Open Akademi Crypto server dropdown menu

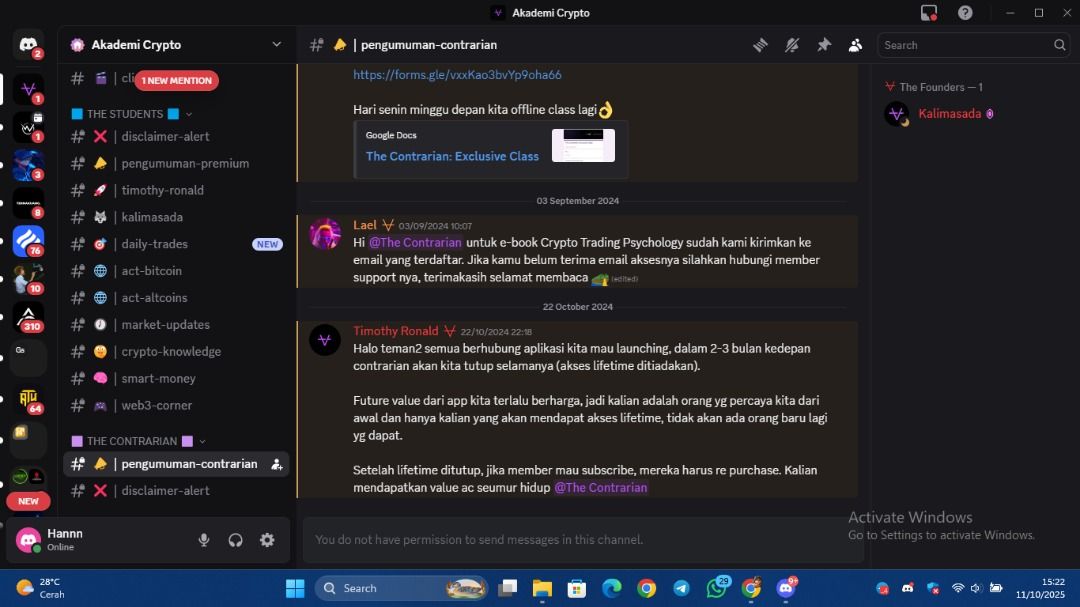tap(276, 45)
